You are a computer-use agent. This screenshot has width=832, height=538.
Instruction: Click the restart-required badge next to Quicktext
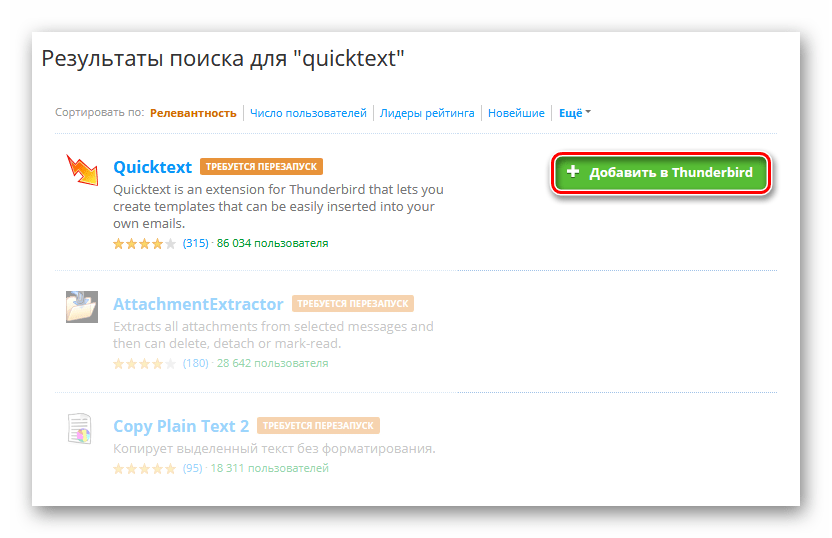pyautogui.click(x=261, y=167)
